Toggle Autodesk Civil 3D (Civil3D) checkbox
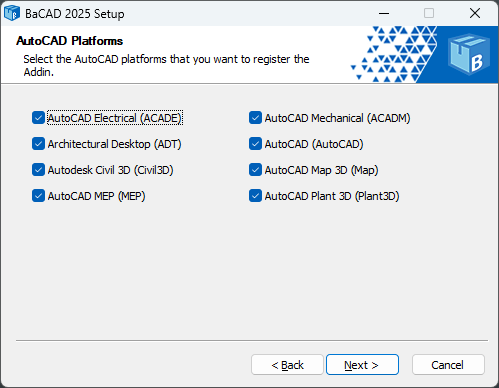 [x=38, y=170]
